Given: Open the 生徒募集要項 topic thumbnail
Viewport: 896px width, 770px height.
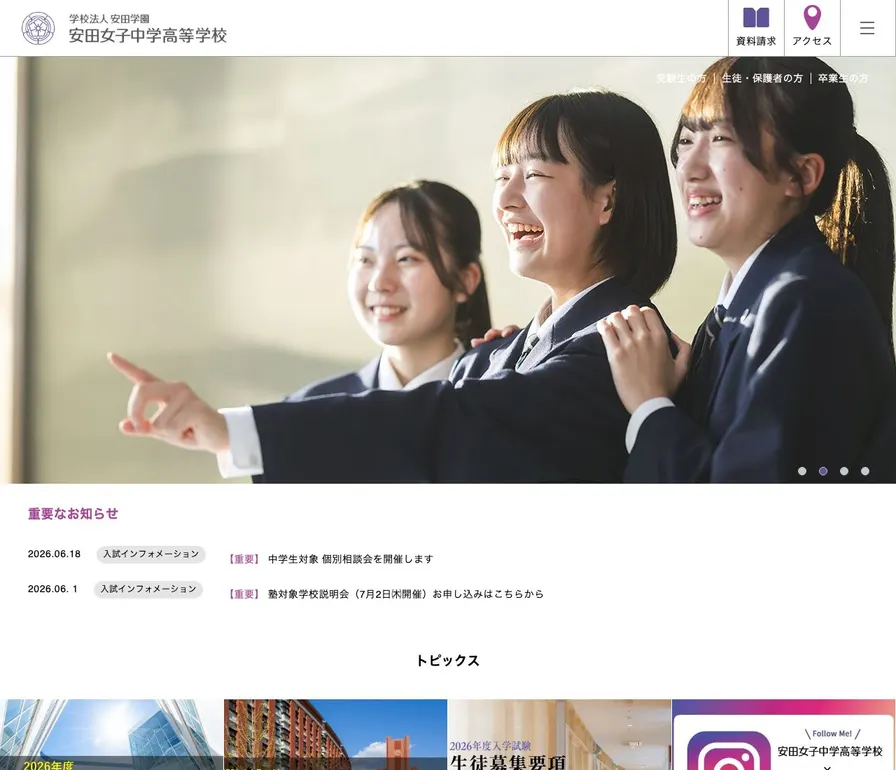Looking at the screenshot, I should point(559,735).
